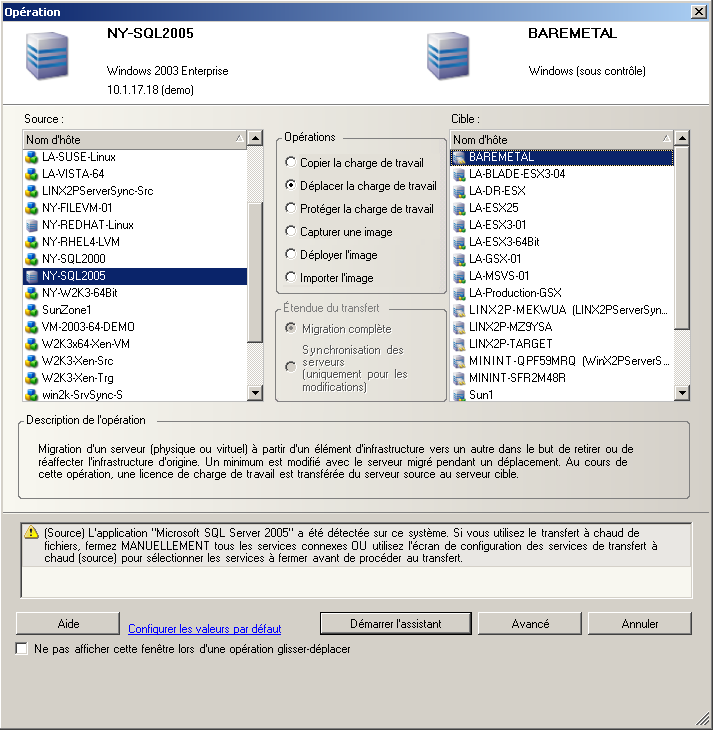Click the Source list scrollbar thumb

point(255,273)
